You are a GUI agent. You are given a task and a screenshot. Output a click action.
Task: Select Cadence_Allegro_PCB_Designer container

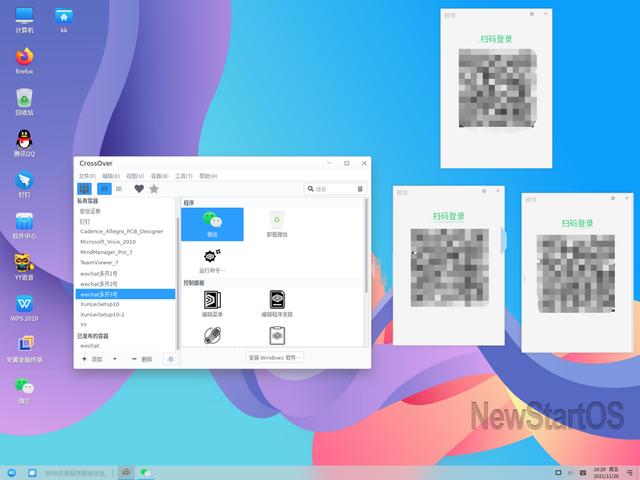125,231
